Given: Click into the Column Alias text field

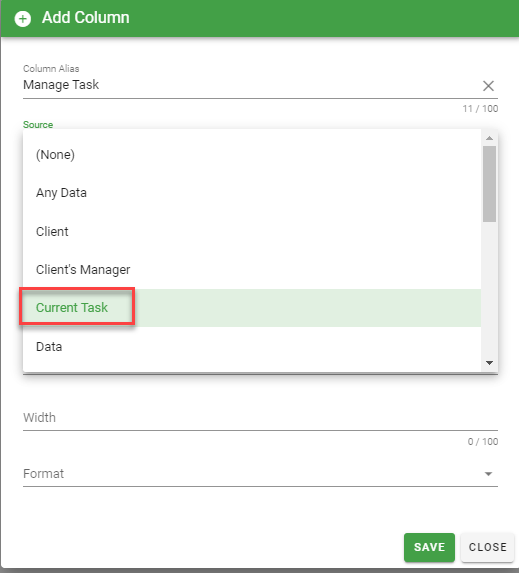Looking at the screenshot, I should coord(251,85).
